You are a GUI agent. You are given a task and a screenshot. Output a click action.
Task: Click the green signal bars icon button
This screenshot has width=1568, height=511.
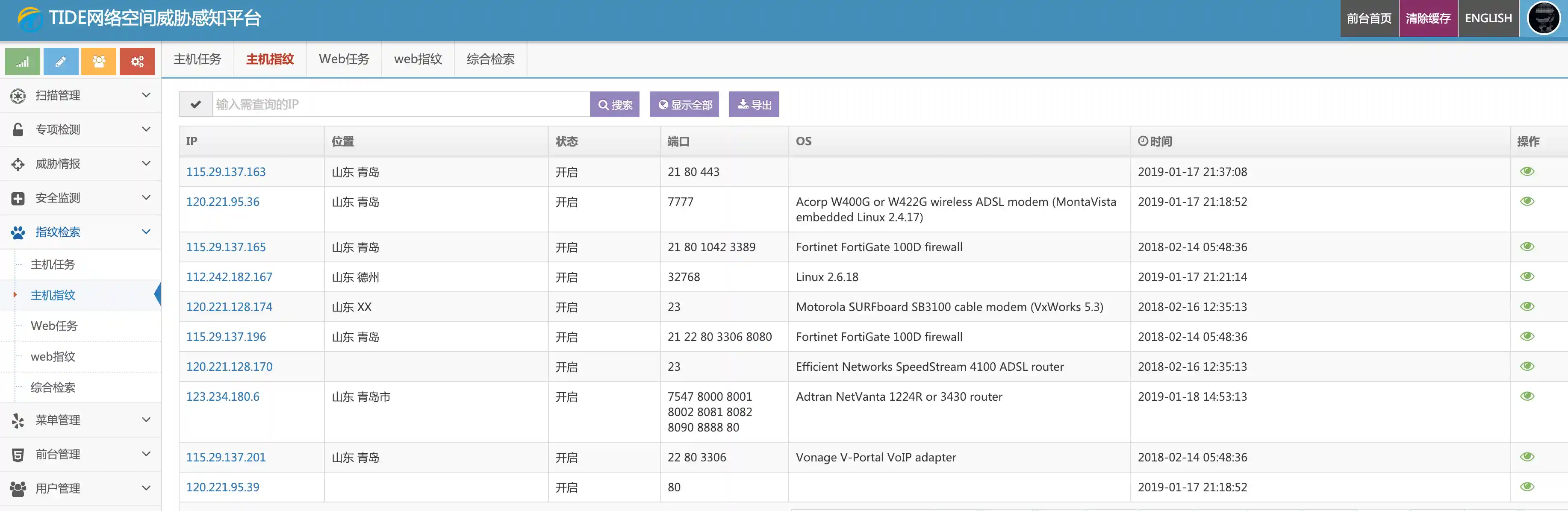[x=23, y=62]
